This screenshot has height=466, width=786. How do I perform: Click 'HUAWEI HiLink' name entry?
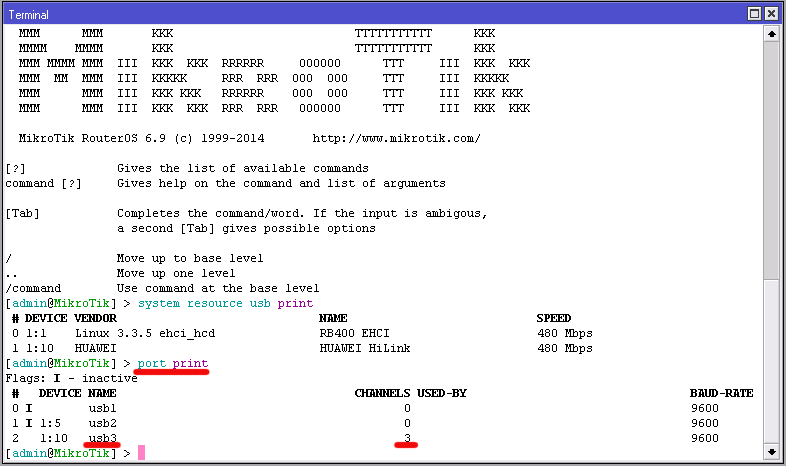click(x=365, y=348)
